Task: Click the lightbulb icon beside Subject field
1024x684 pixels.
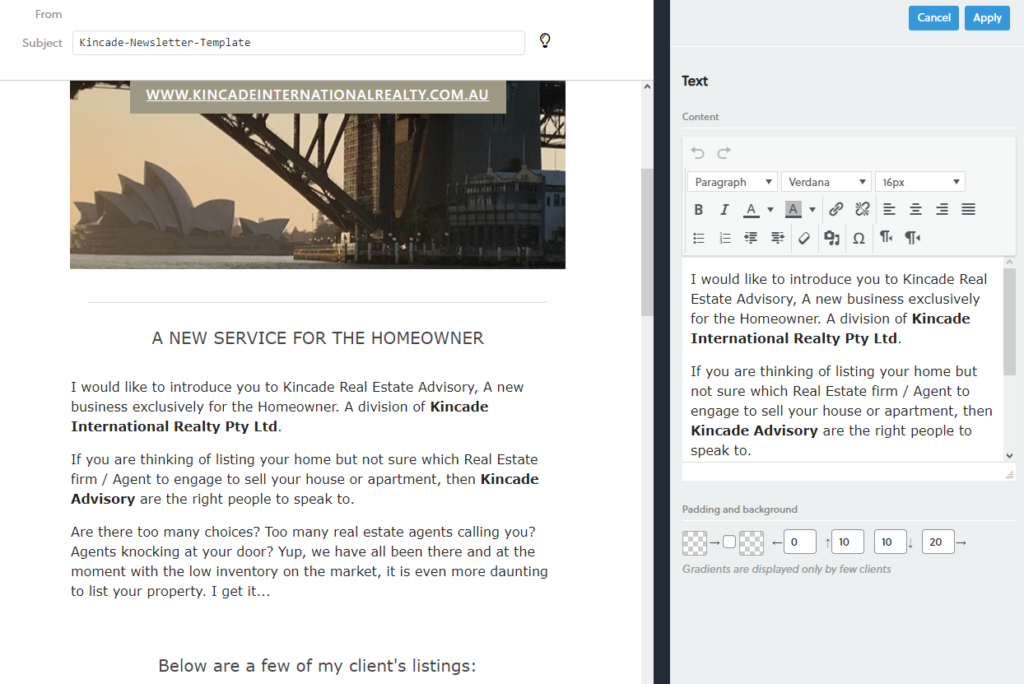Action: 545,41
